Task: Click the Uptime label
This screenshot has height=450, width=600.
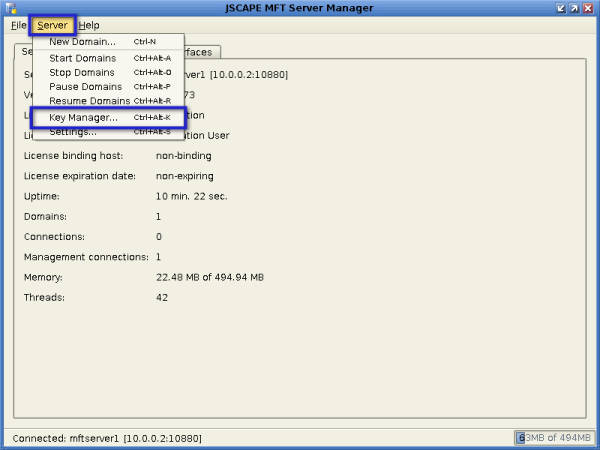Action: pos(42,196)
